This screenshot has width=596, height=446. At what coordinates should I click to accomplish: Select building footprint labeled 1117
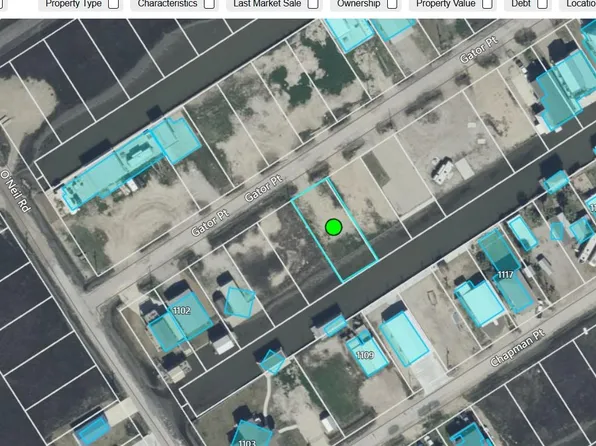pos(506,271)
